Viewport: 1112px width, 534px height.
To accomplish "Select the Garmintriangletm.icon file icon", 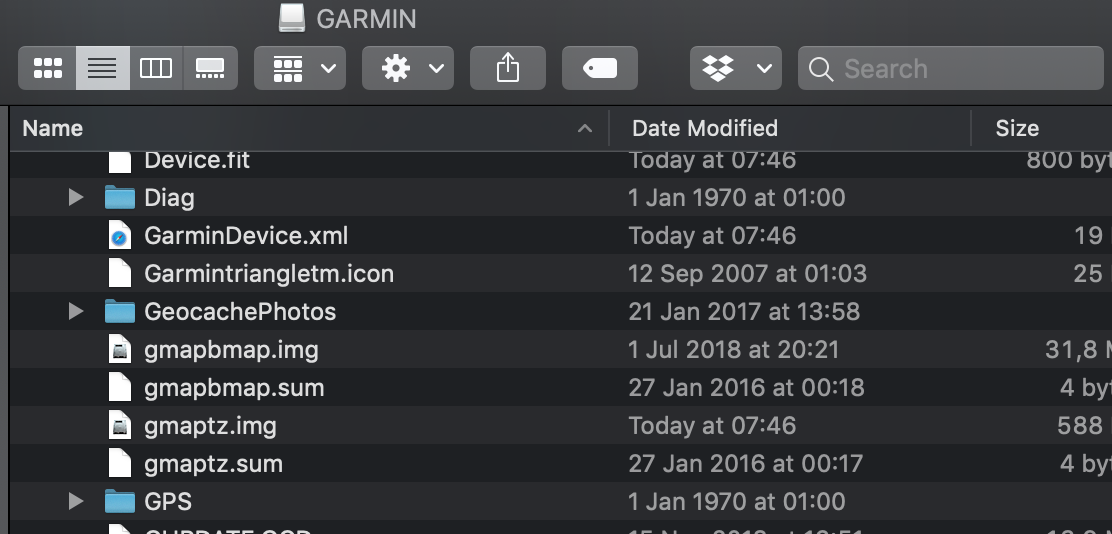I will pyautogui.click(x=120, y=274).
